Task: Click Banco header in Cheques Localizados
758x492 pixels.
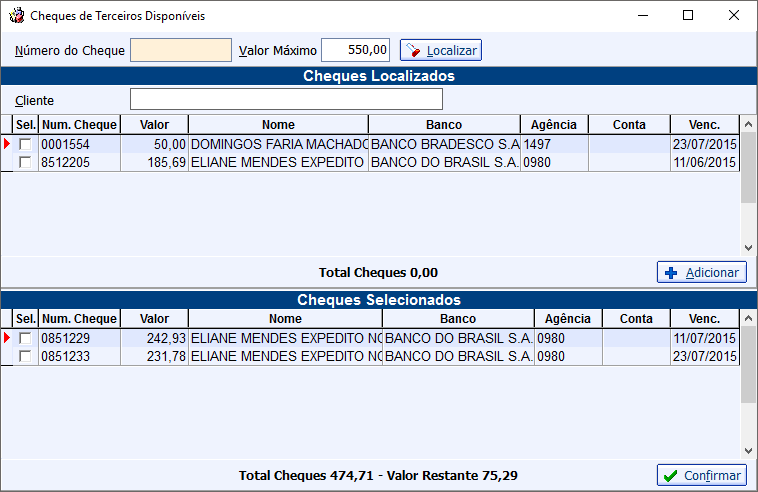Action: pos(444,125)
